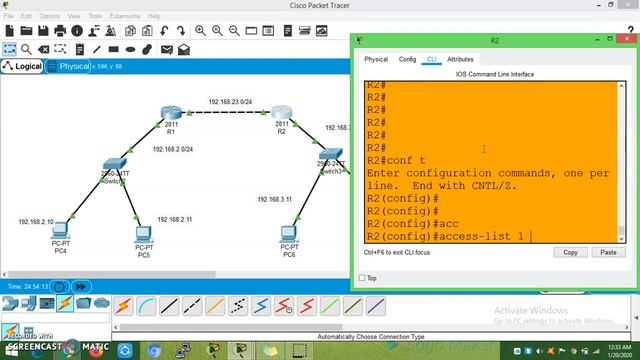Click Fast Forward Time button
This screenshot has height=360, width=640.
(81, 287)
